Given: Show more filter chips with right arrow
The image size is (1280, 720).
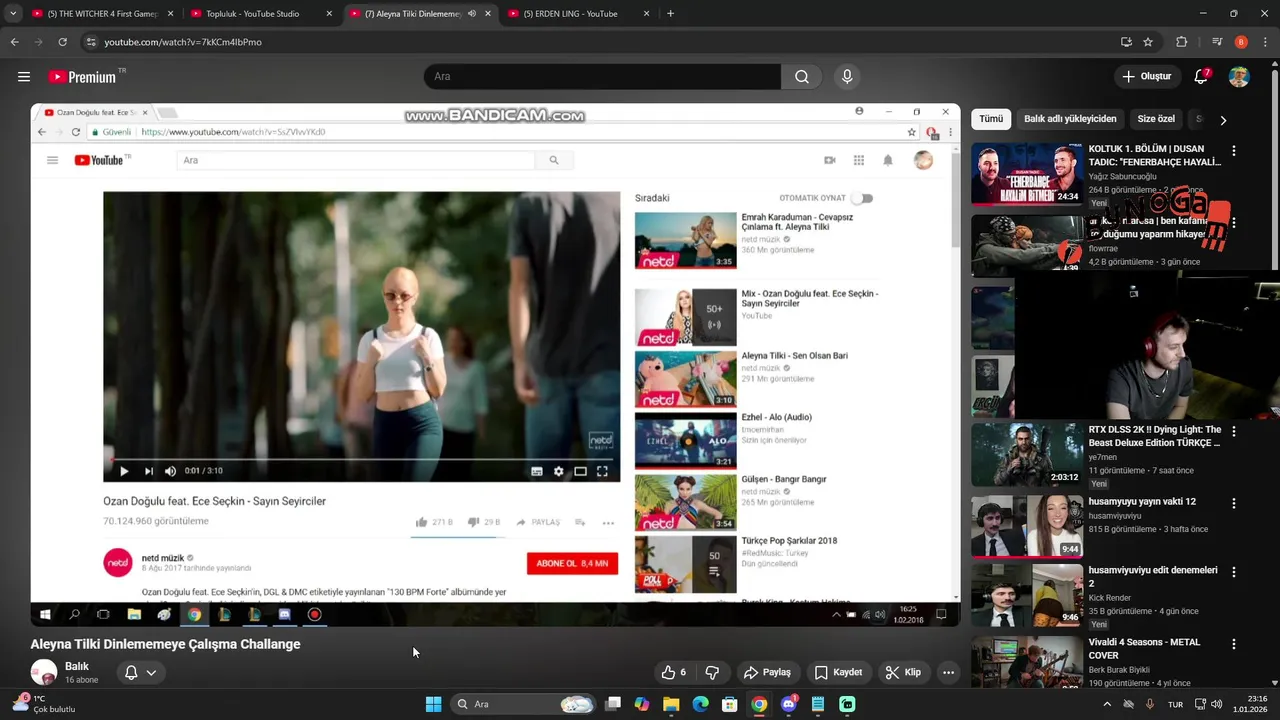Looking at the screenshot, I should (1223, 120).
